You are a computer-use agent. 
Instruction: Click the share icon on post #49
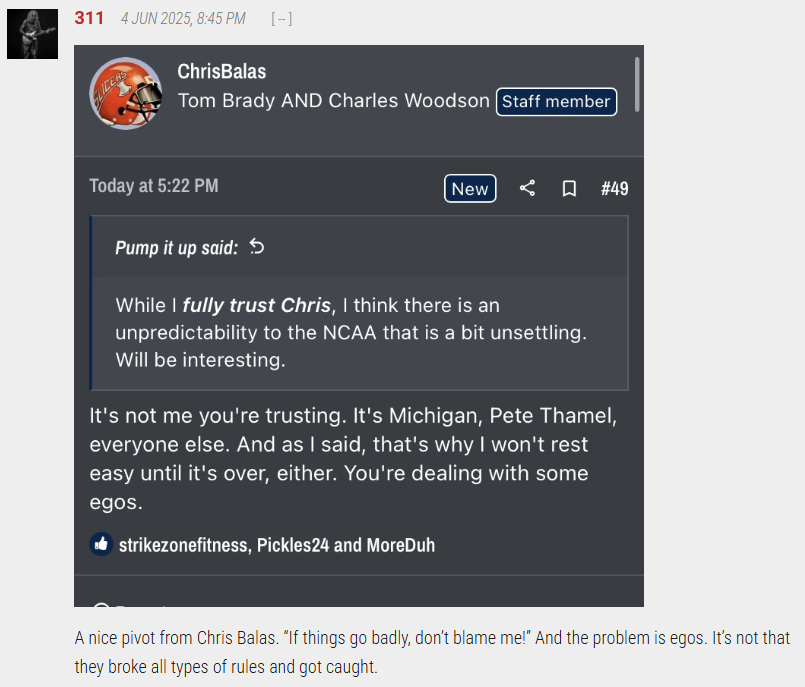click(527, 188)
